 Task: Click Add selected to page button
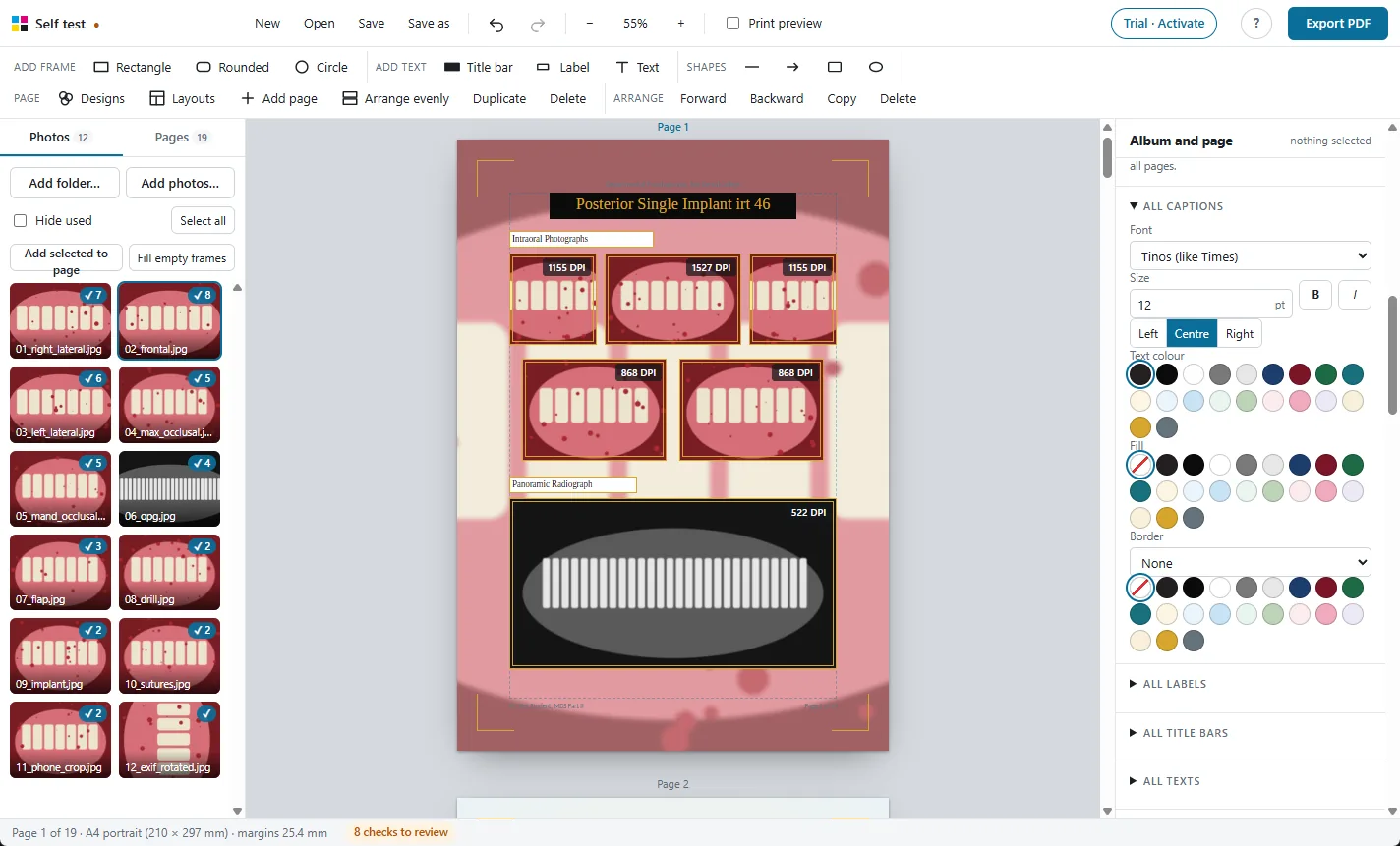(66, 260)
